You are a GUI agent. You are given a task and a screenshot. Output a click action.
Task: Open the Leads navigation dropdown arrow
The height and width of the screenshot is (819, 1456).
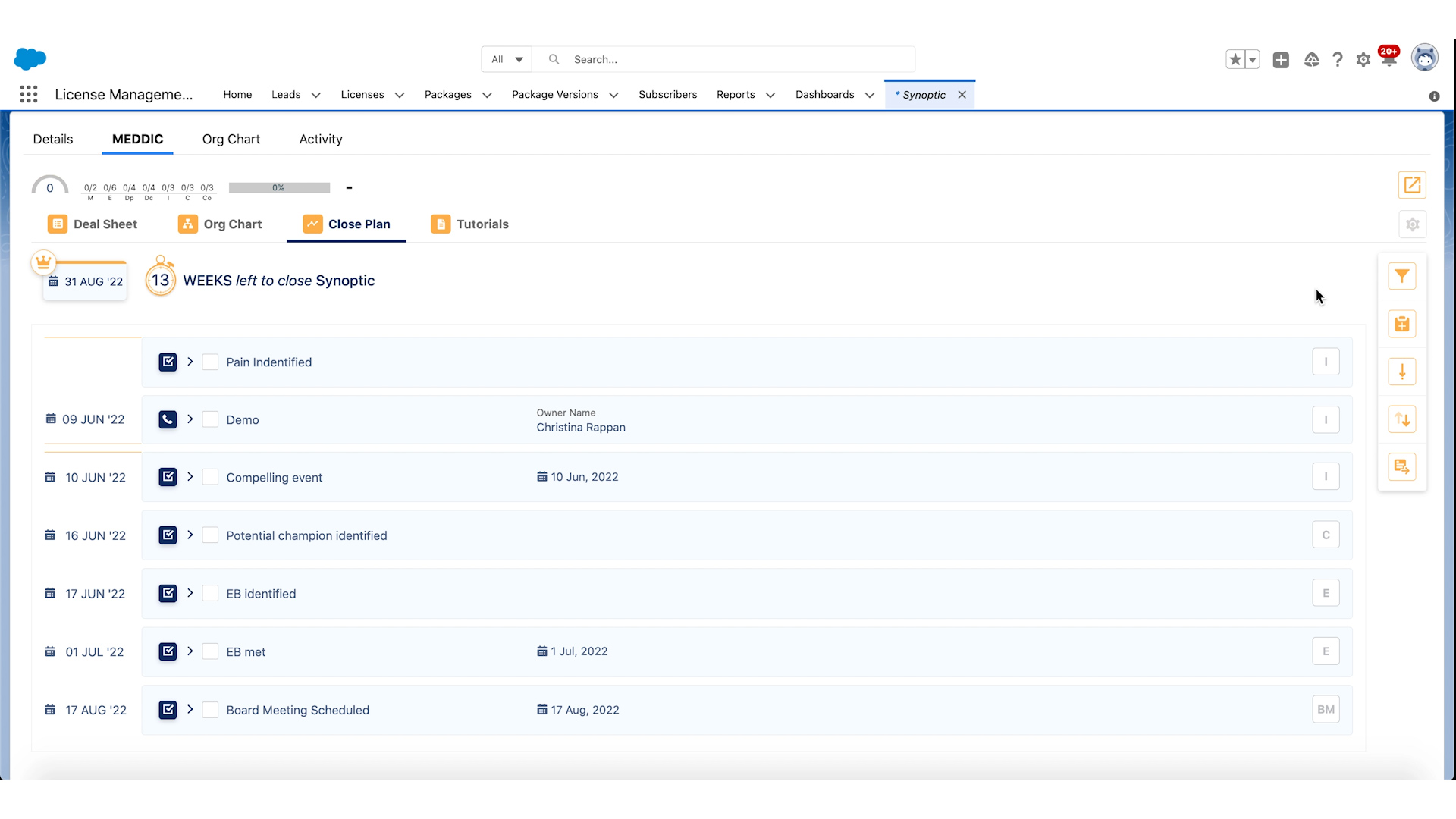click(x=315, y=95)
